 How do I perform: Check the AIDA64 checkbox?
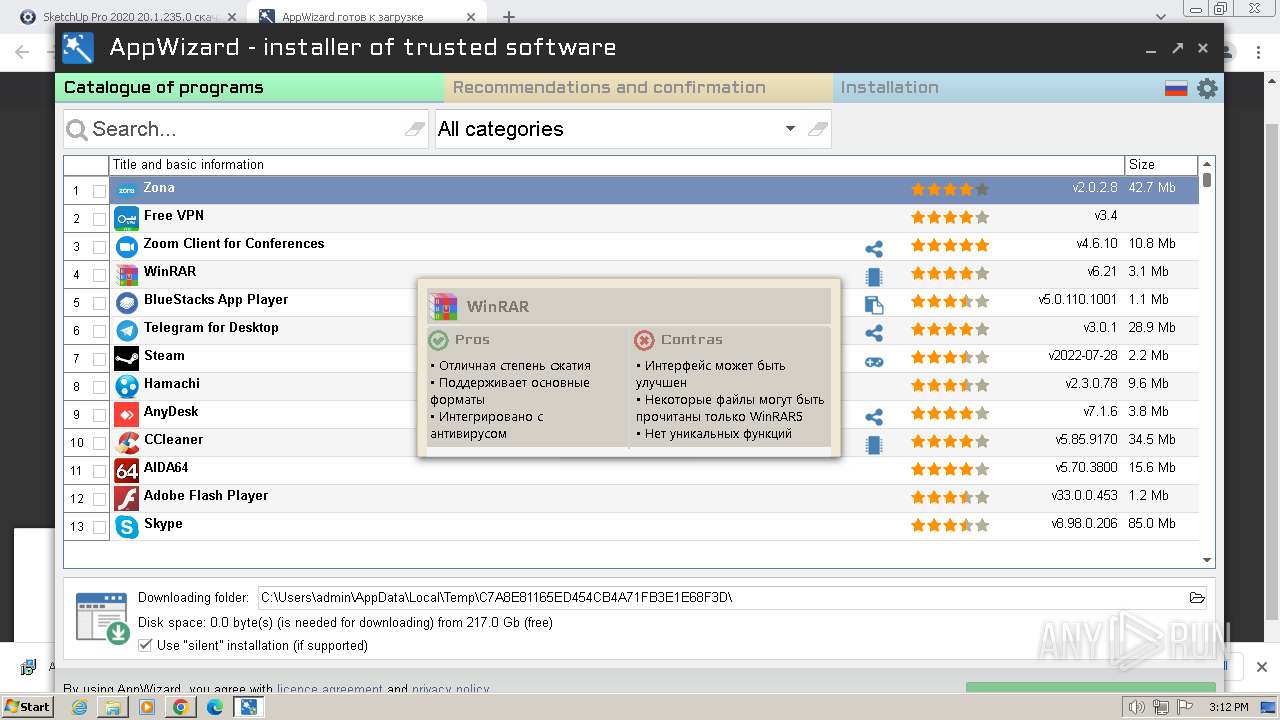click(99, 471)
